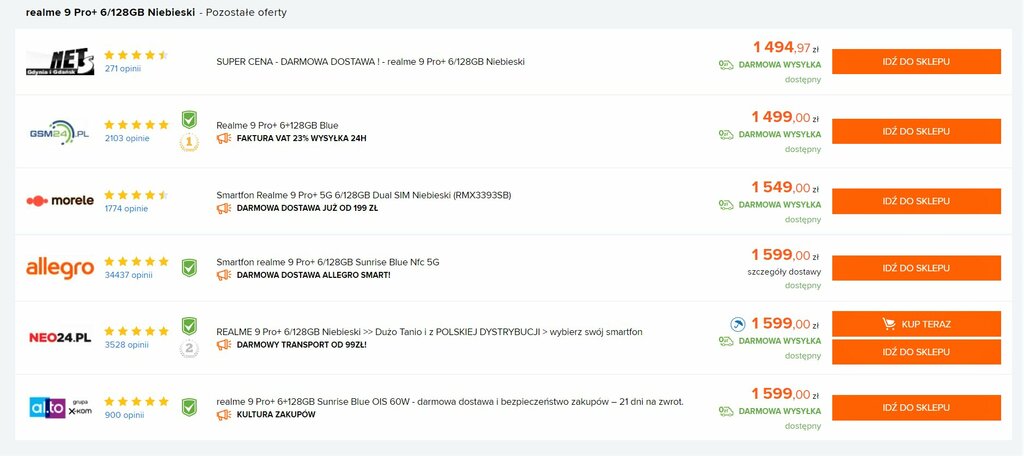Viewport: 1024px width, 456px height.
Task: Click megaphone icon next to KULTURA ZAKUPÓW
Action: [x=223, y=414]
